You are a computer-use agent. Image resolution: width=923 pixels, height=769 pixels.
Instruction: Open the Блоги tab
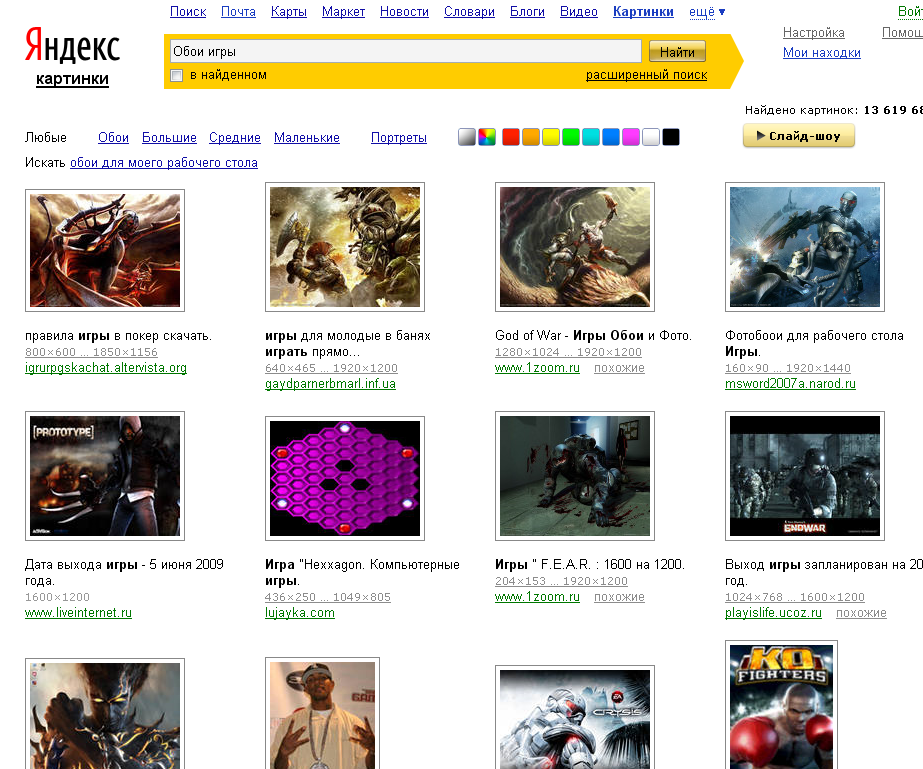pos(527,12)
